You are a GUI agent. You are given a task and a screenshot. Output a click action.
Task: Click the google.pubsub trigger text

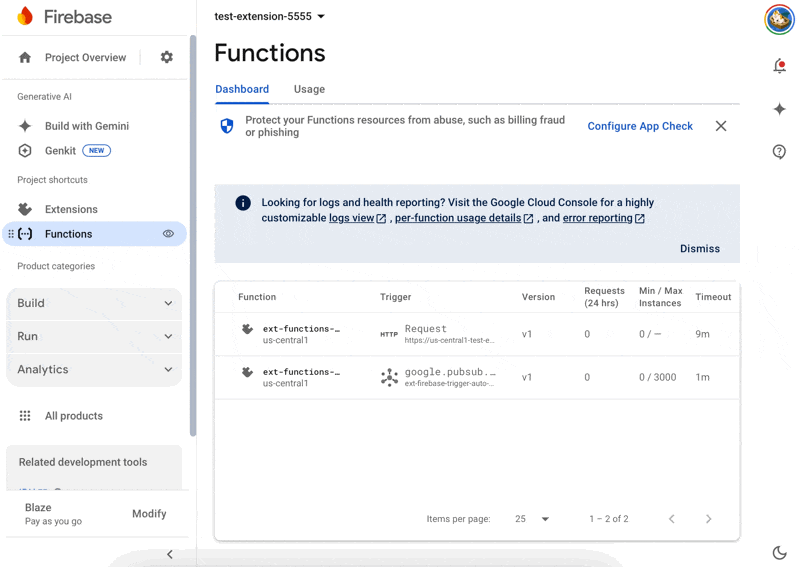pos(450,372)
